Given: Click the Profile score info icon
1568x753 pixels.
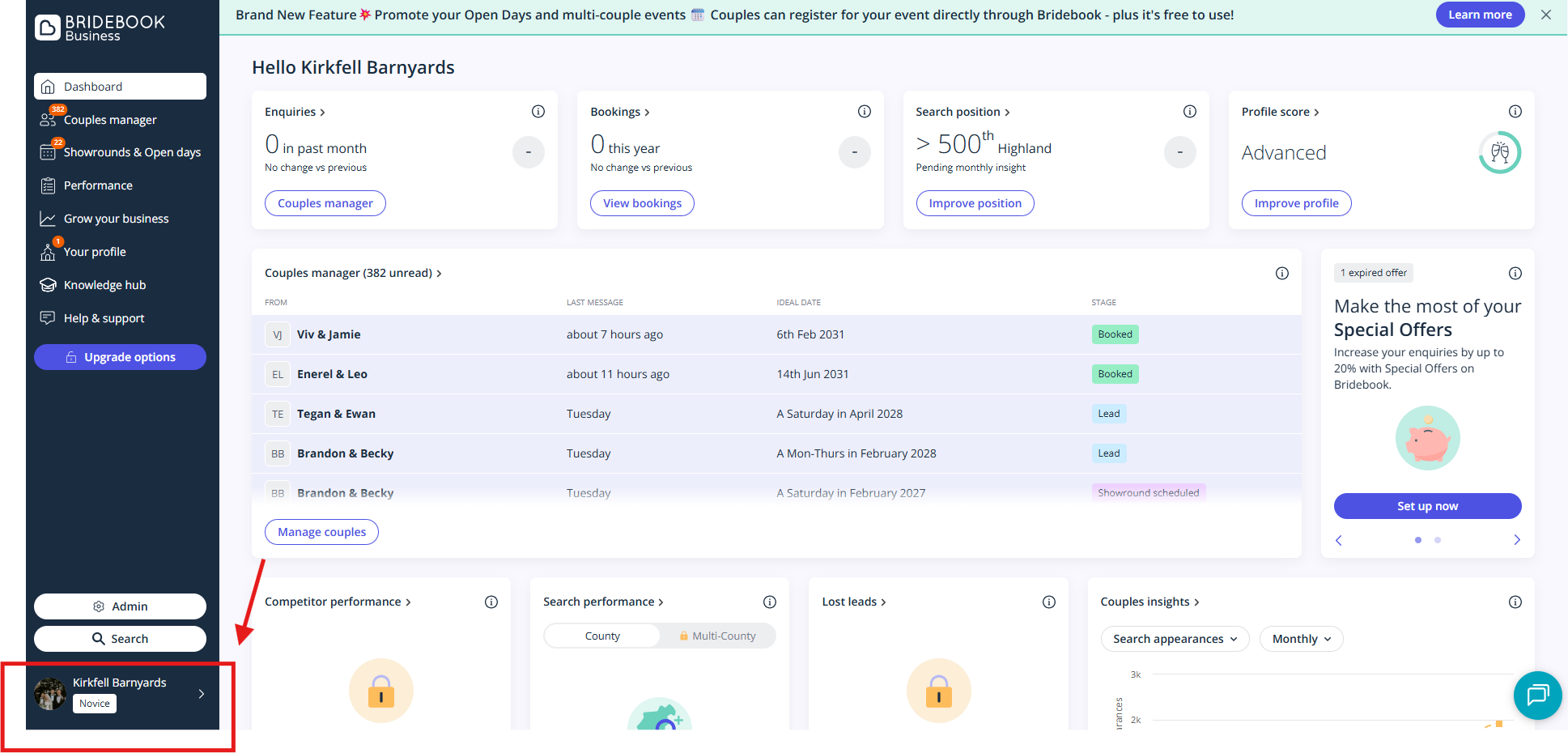Looking at the screenshot, I should click(x=1515, y=112).
